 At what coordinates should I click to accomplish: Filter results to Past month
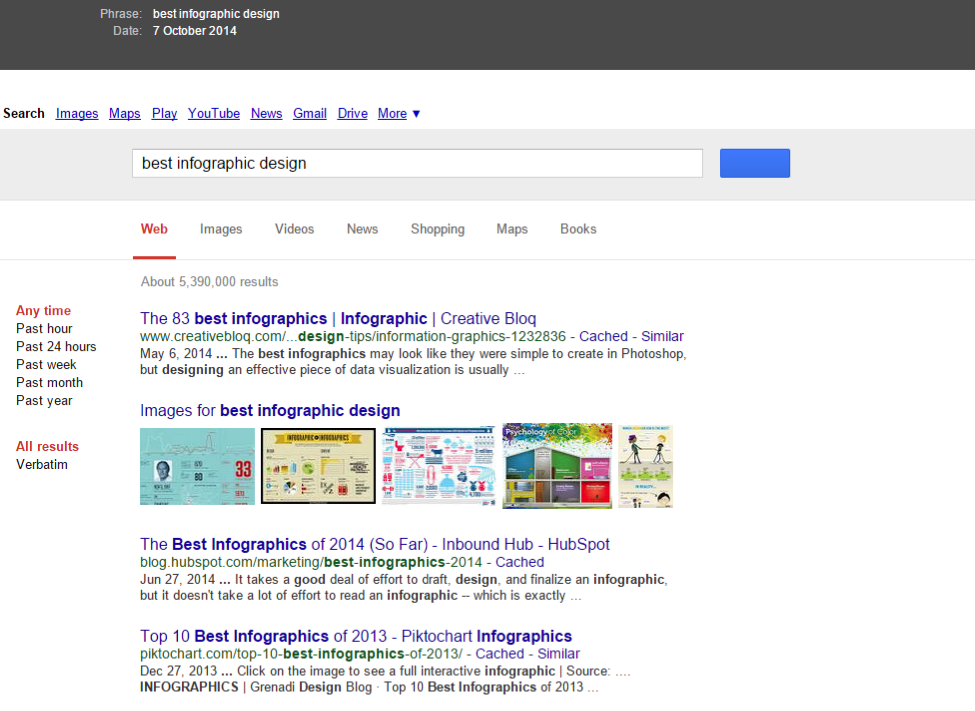(x=49, y=383)
